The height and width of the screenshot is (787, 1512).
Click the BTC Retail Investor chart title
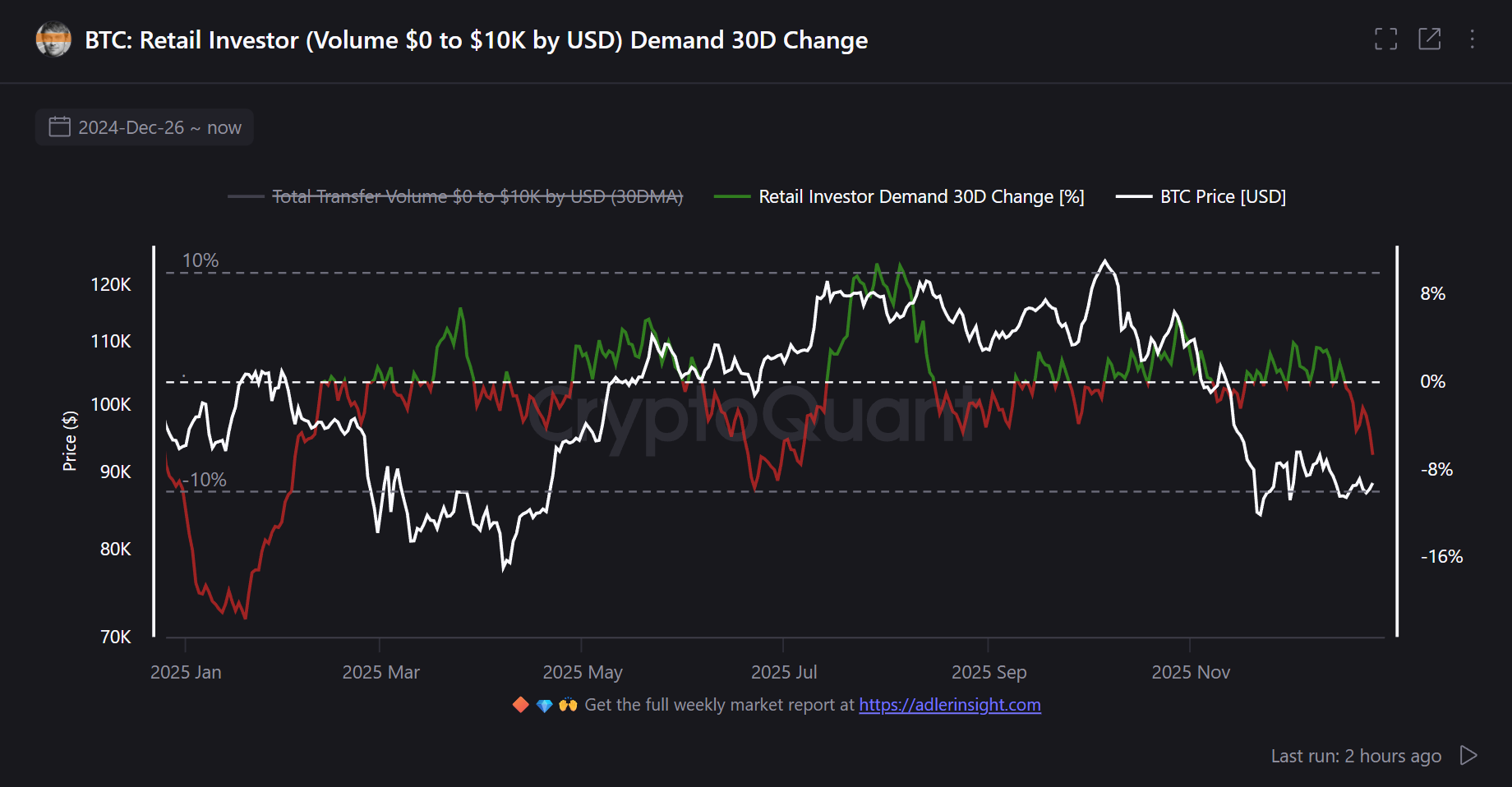coord(476,40)
